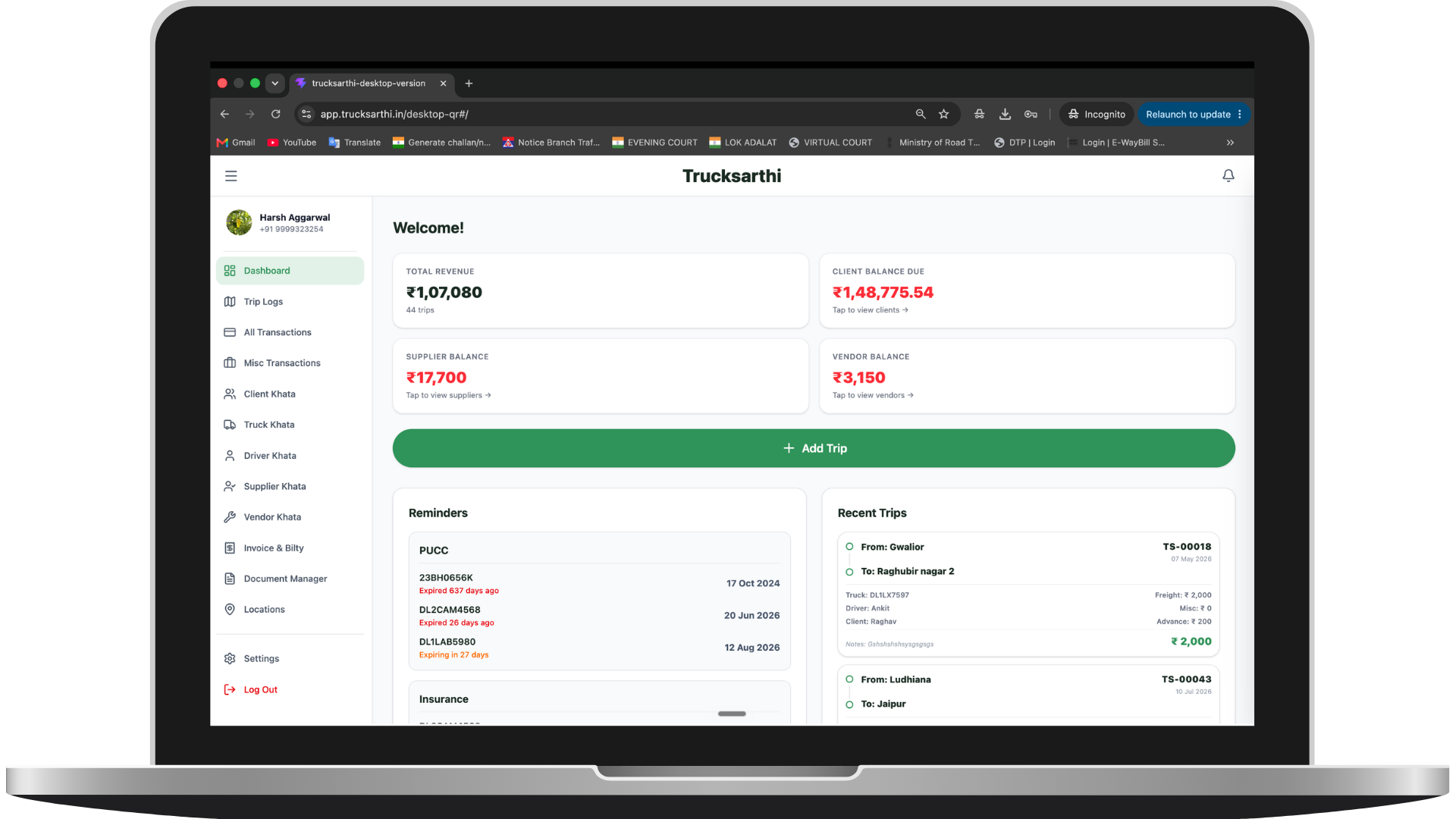Open the notifications bell
The width and height of the screenshot is (1456, 819).
pos(1228,176)
